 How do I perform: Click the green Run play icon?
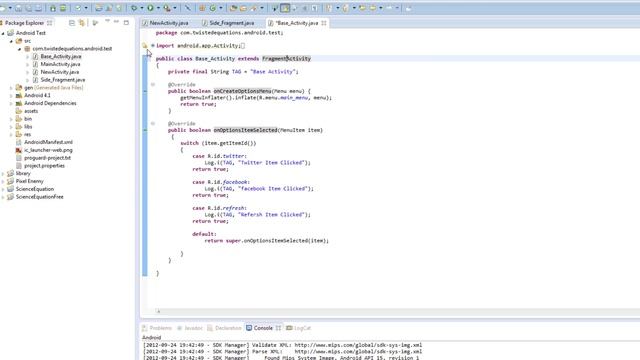point(150,8)
